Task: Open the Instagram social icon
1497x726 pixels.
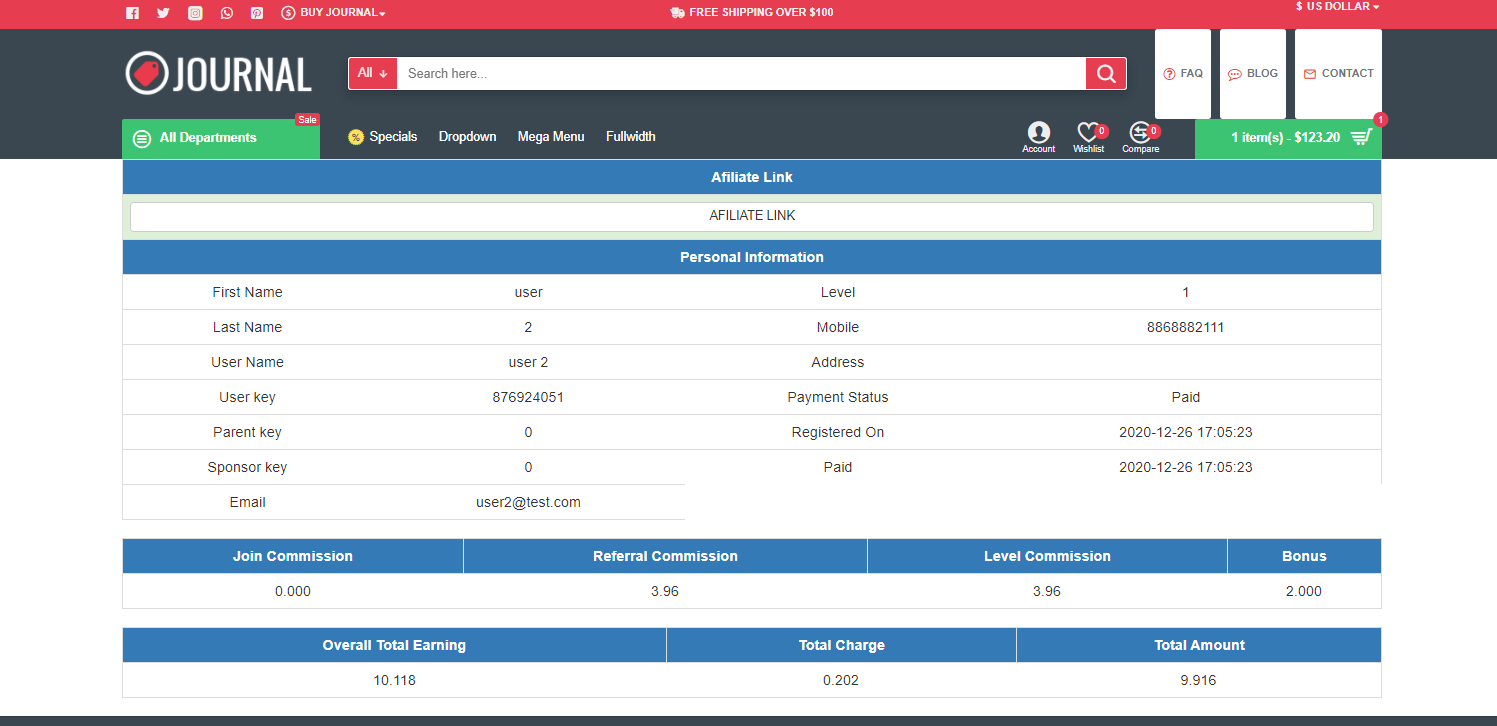Action: pos(195,13)
